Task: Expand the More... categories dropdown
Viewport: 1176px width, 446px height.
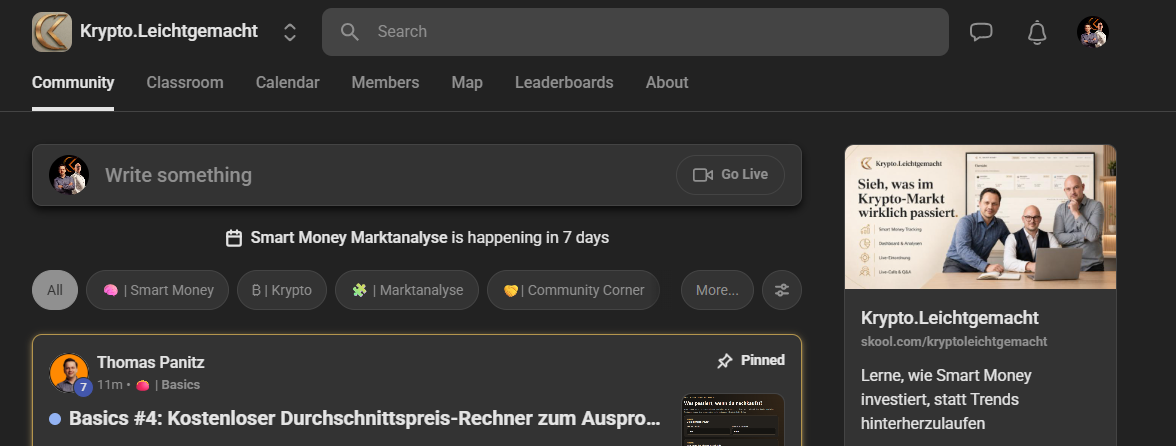Action: [717, 290]
